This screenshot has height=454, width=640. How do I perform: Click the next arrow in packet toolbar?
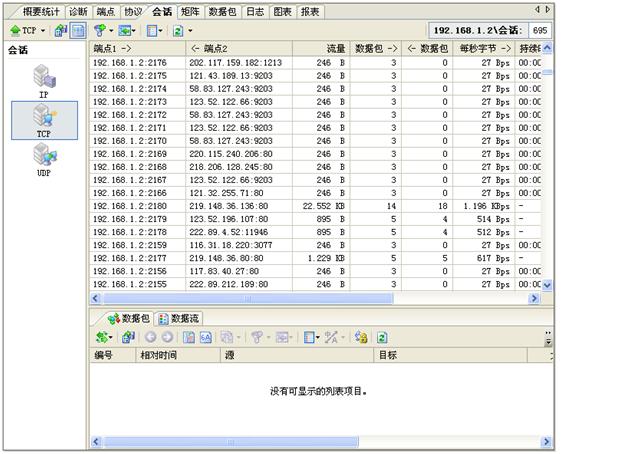point(167,338)
